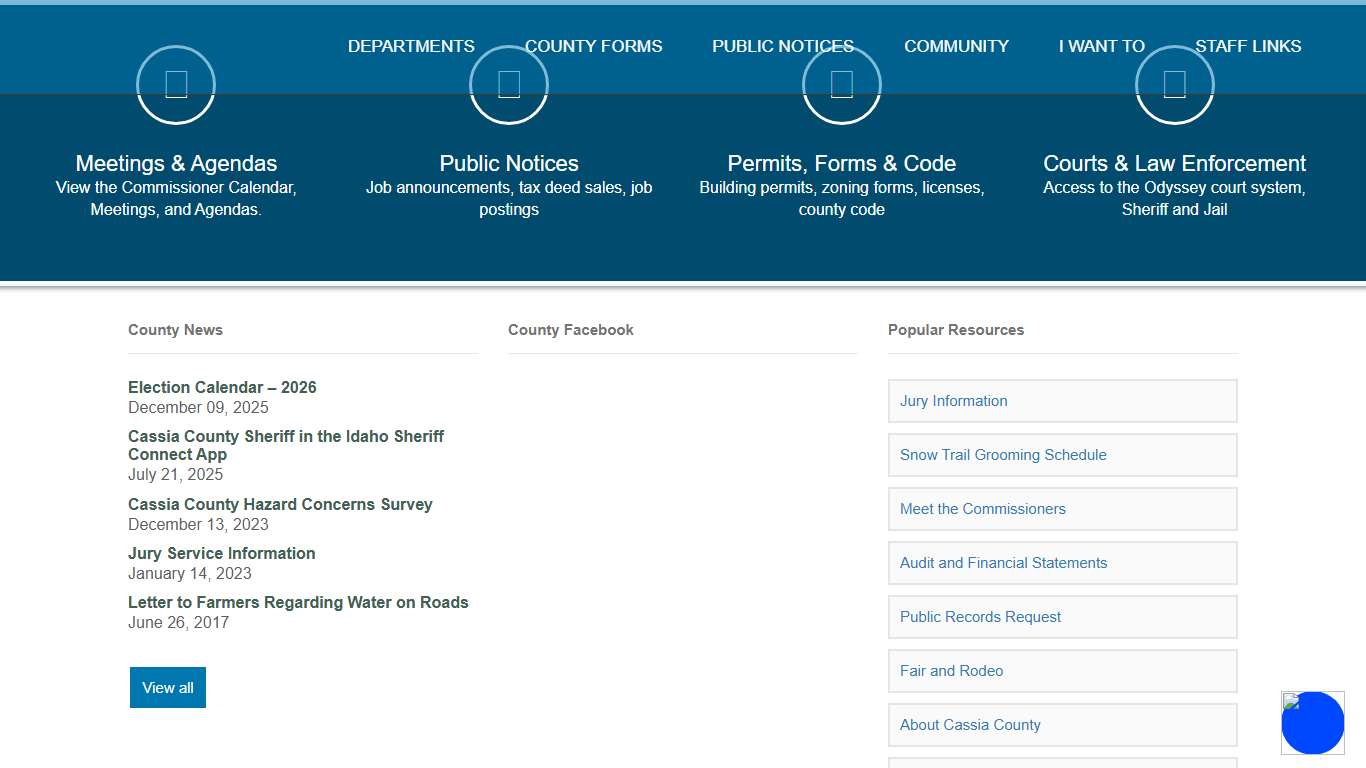The height and width of the screenshot is (768, 1366).
Task: Open Snow Trail Grooming Schedule link
Action: coord(1003,455)
